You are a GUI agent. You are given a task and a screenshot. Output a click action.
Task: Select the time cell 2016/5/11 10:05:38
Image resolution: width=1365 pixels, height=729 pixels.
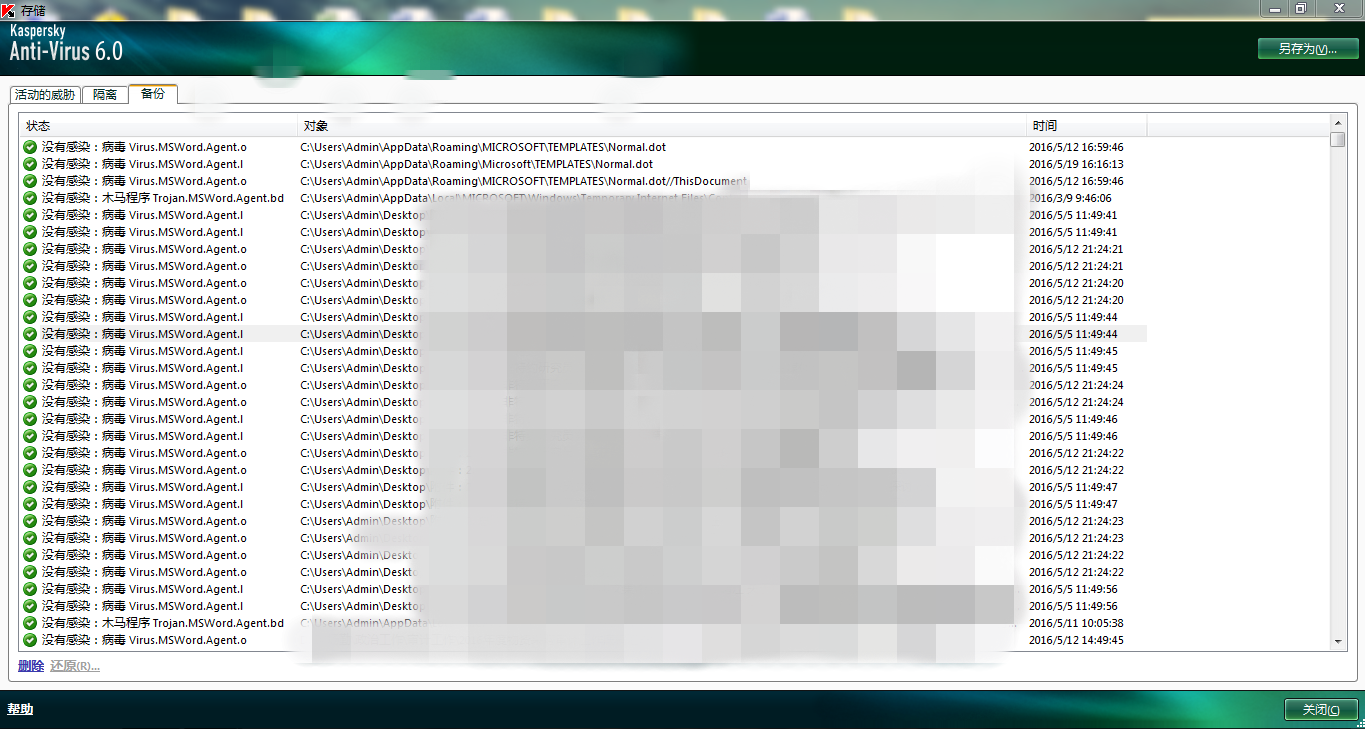1076,623
